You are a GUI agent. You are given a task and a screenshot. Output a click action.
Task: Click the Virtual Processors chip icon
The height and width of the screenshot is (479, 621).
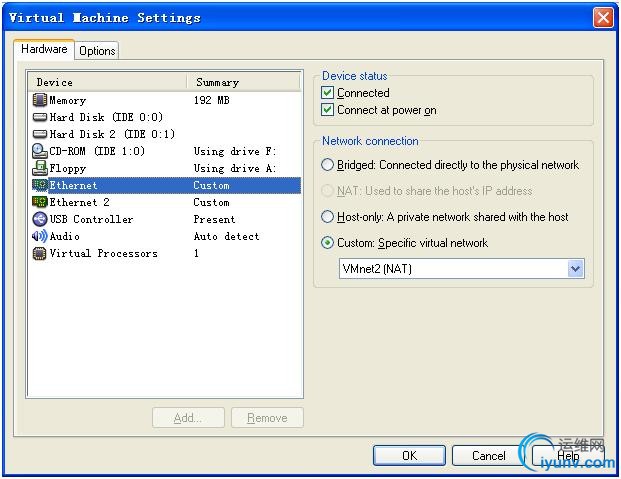pos(40,253)
